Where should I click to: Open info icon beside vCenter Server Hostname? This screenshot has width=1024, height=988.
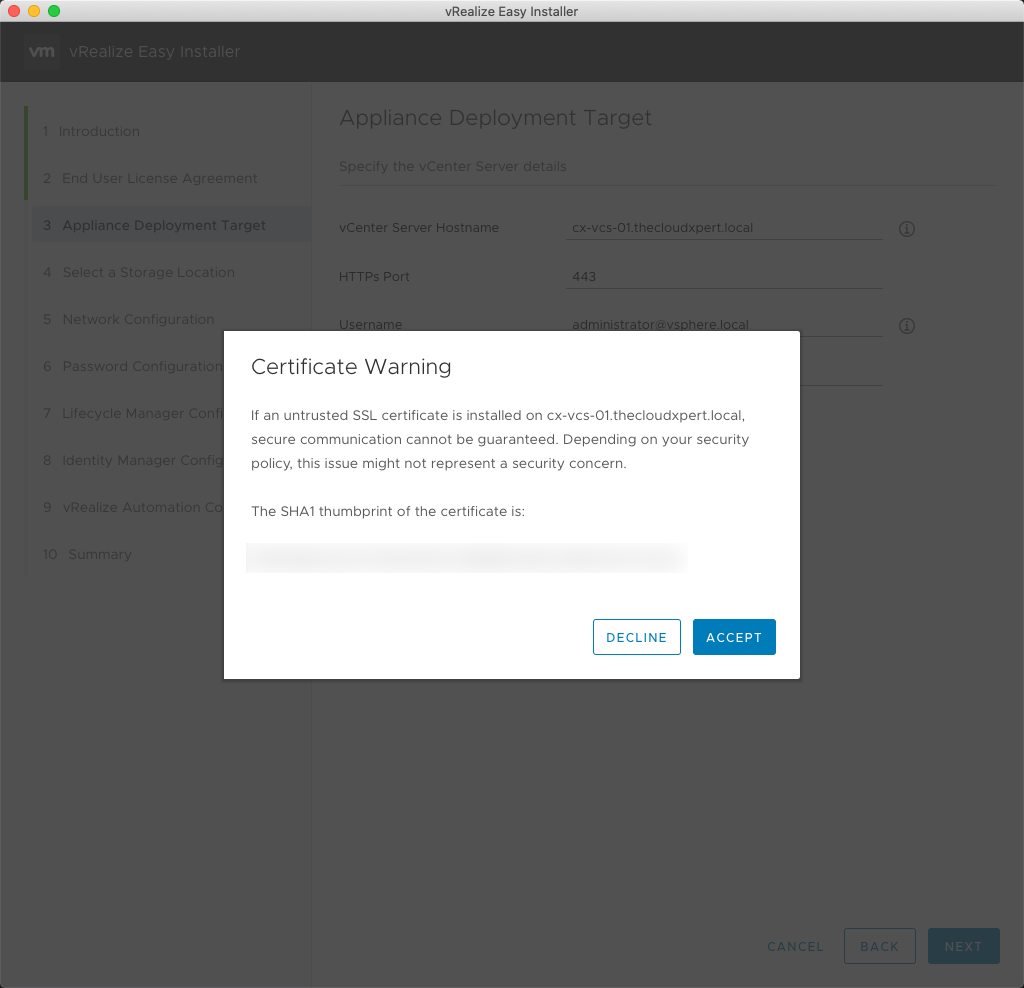(906, 229)
